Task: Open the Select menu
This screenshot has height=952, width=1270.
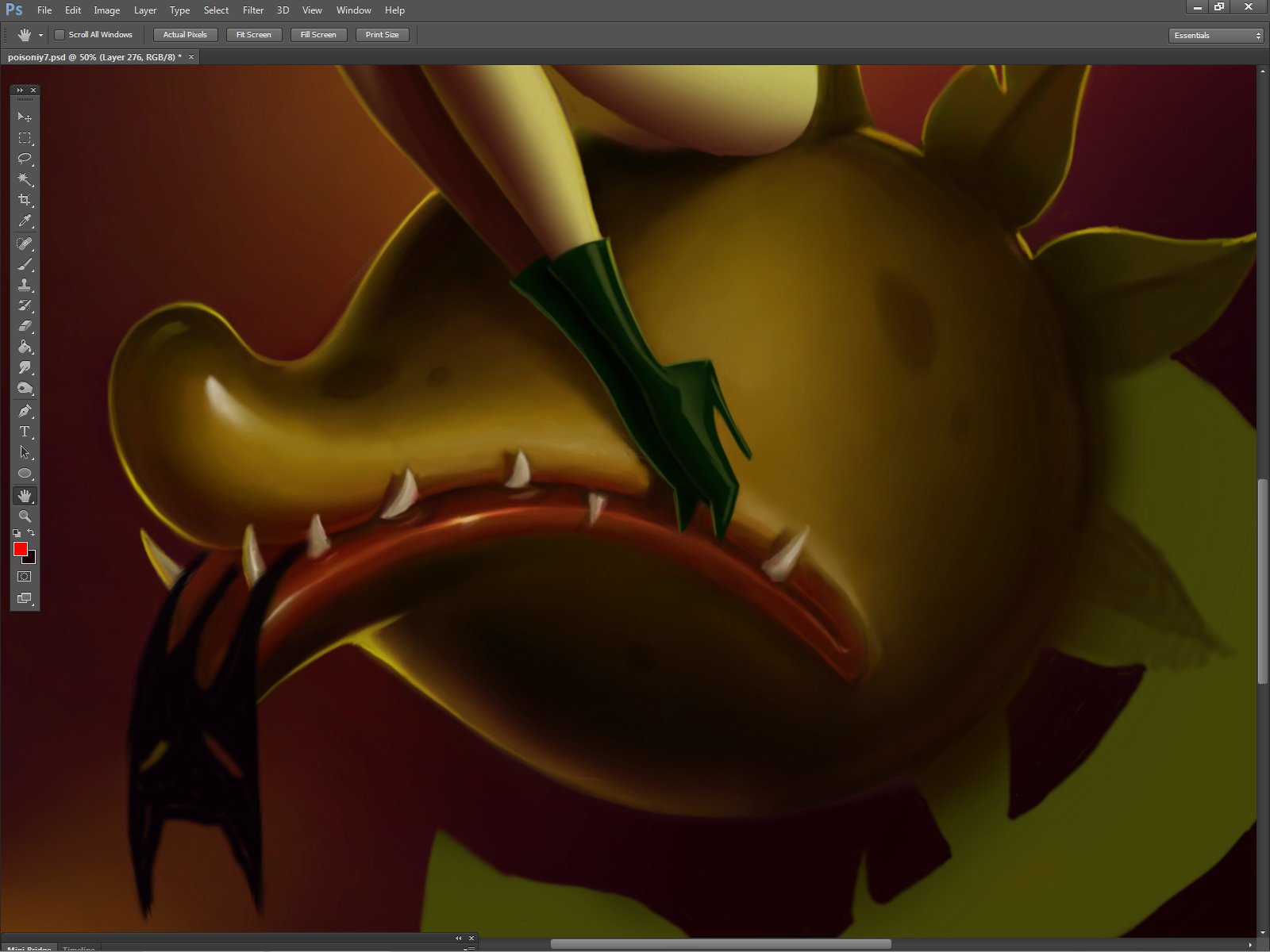Action: [x=217, y=10]
